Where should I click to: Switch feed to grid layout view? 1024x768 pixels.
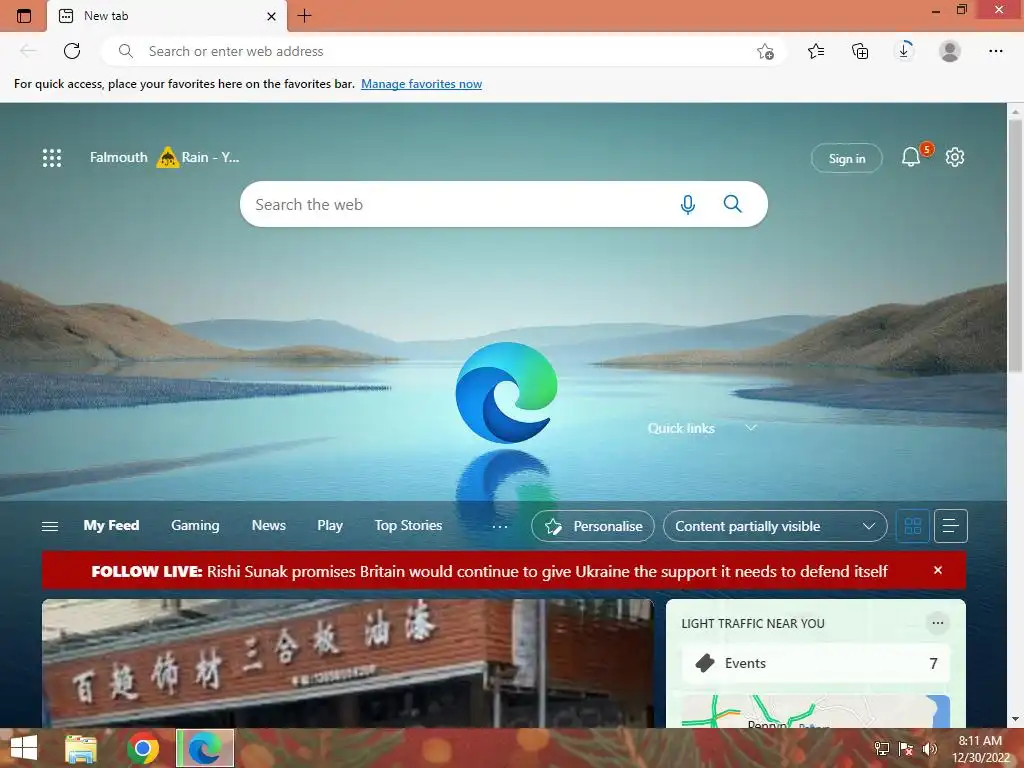click(x=912, y=526)
